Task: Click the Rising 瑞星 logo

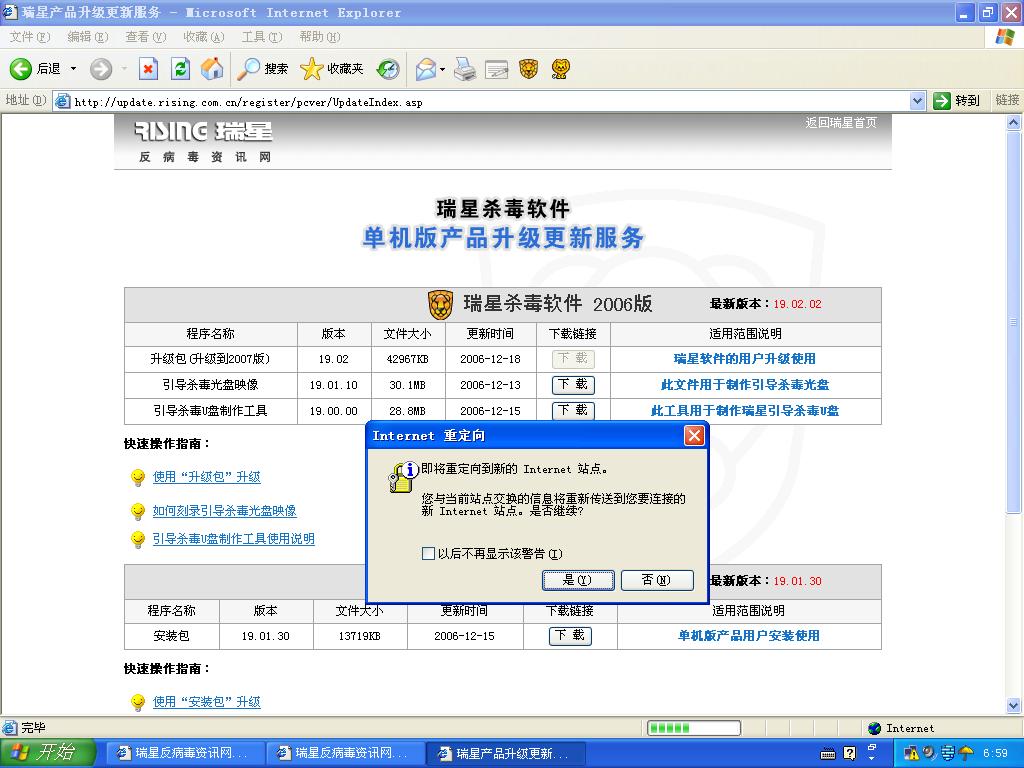Action: coord(203,132)
